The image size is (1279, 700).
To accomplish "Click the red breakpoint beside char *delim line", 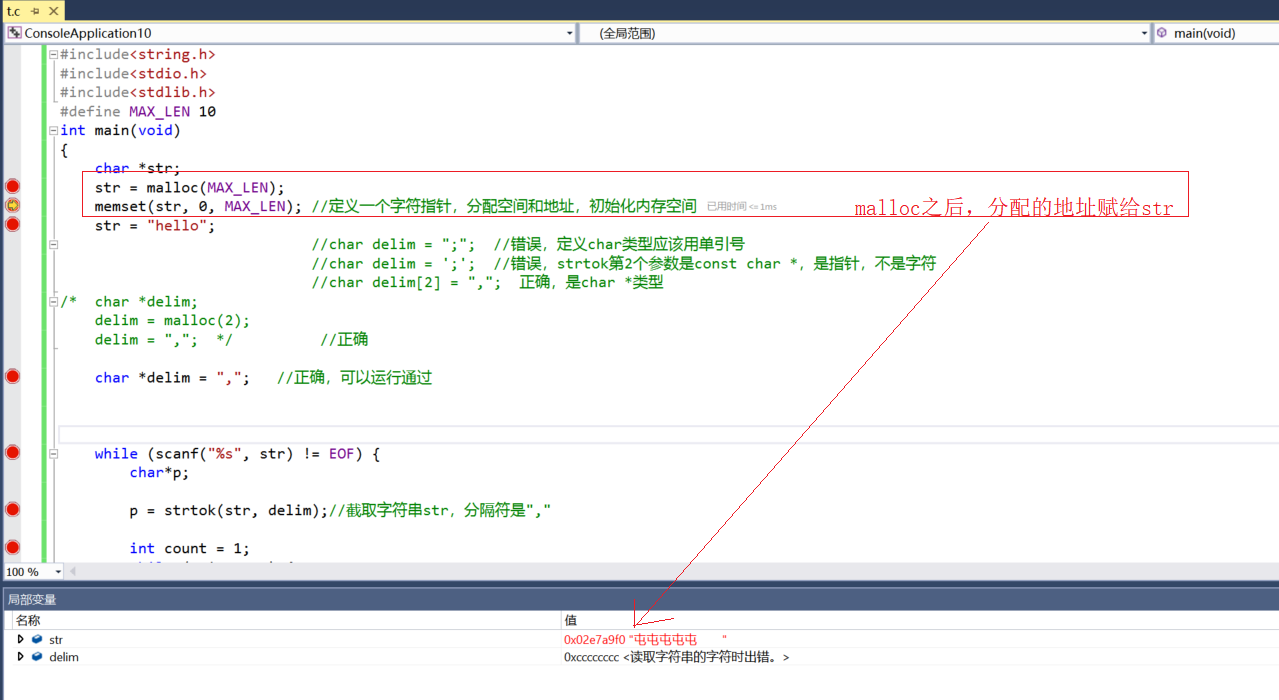I will 10,377.
